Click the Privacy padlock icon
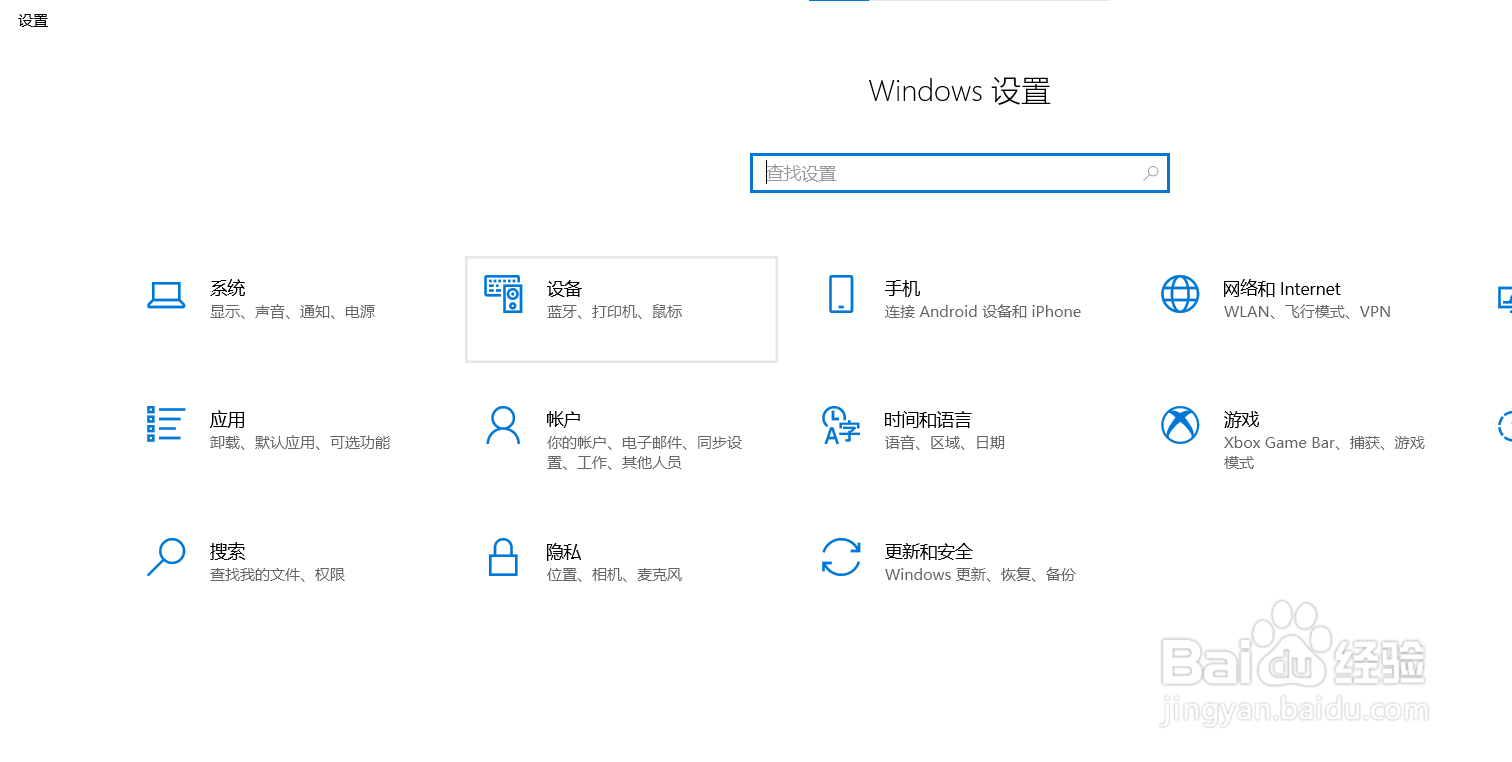The height and width of the screenshot is (762, 1512). click(x=503, y=557)
